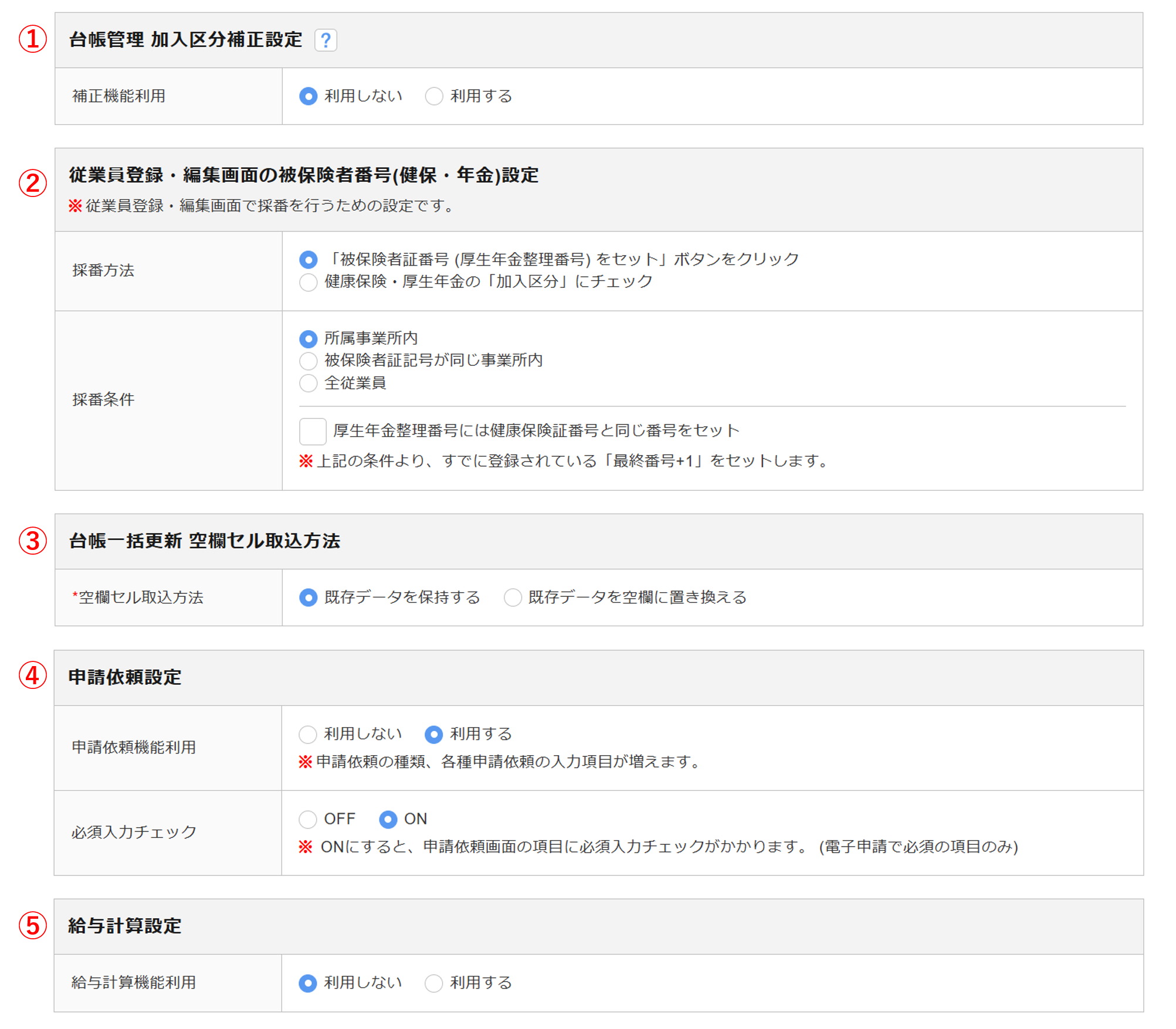Viewport: 1176px width, 1029px height.
Task: Check 厚生年金整理番号には健康保険証番号と同じ番号をセット
Action: [x=313, y=432]
